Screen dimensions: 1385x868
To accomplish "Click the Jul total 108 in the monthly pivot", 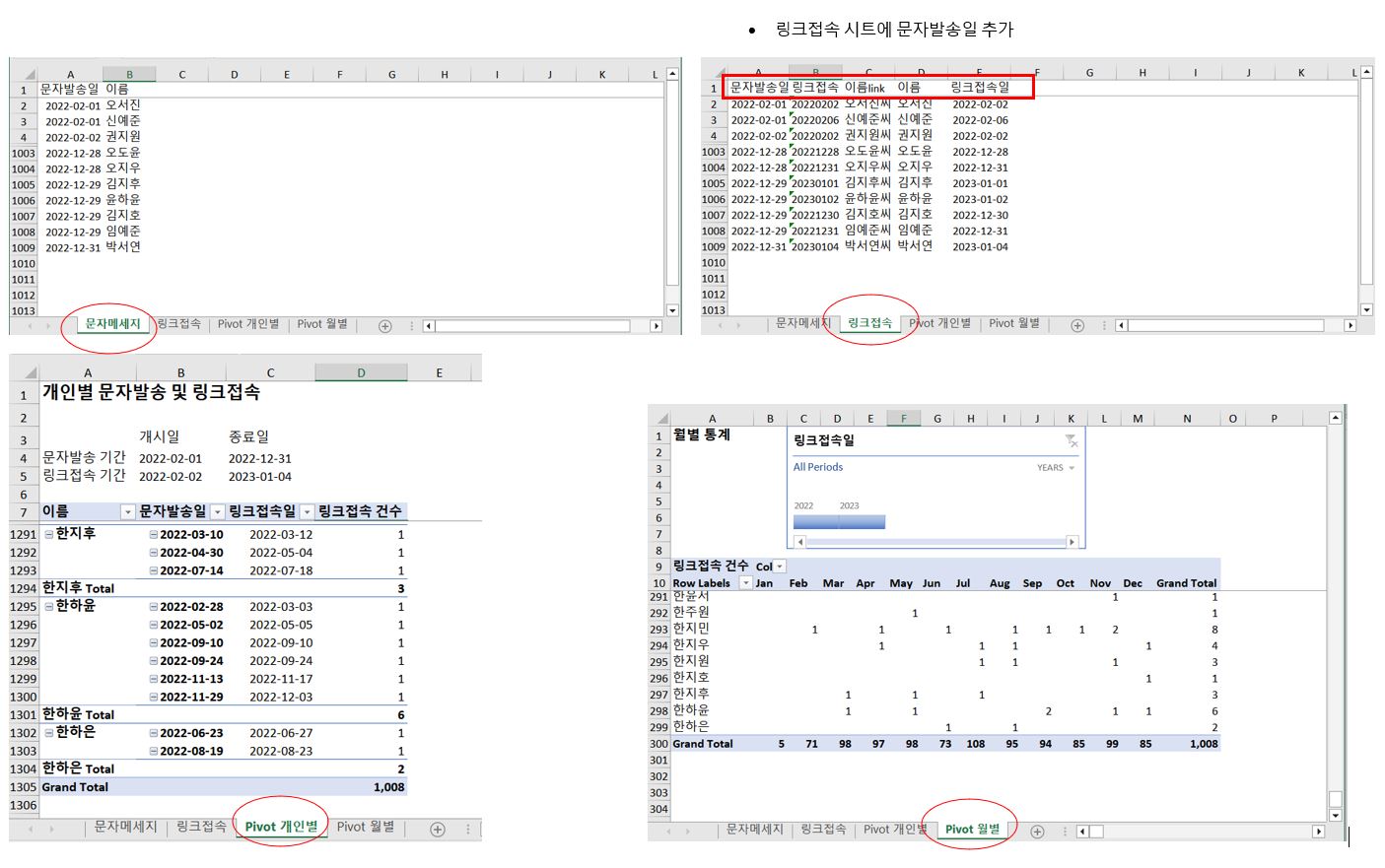I will click(975, 744).
